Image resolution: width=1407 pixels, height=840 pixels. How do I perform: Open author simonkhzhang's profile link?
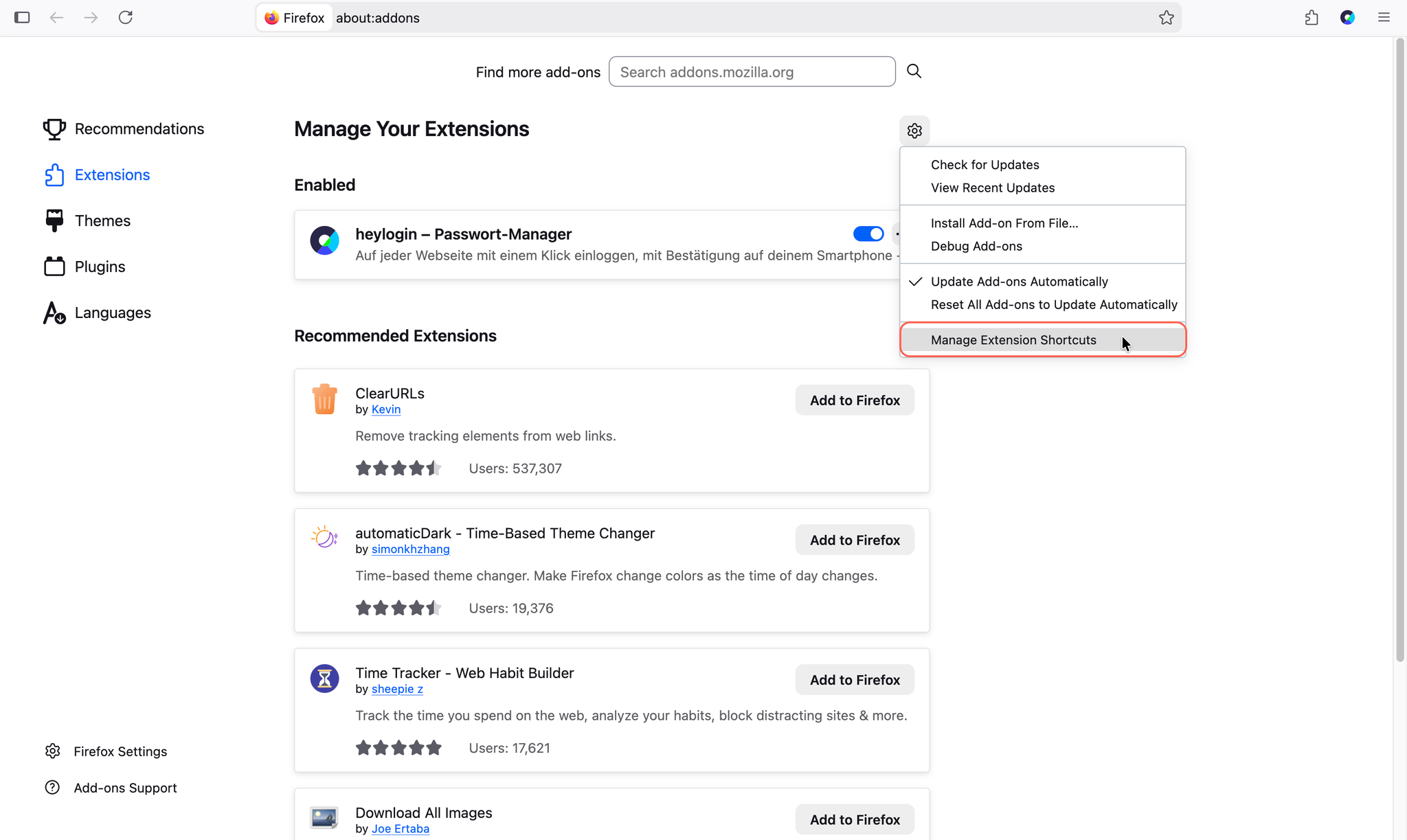click(x=411, y=549)
